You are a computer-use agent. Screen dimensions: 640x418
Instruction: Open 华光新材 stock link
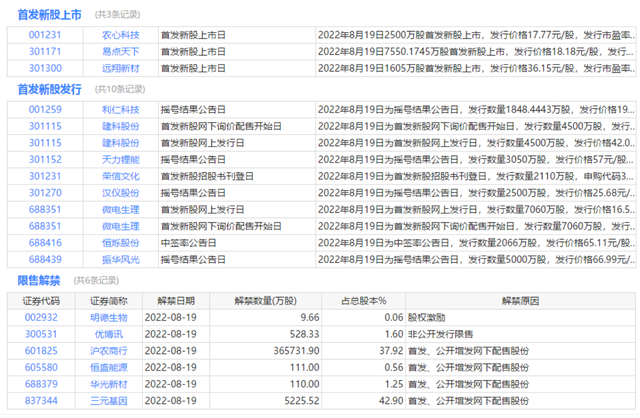[109, 384]
